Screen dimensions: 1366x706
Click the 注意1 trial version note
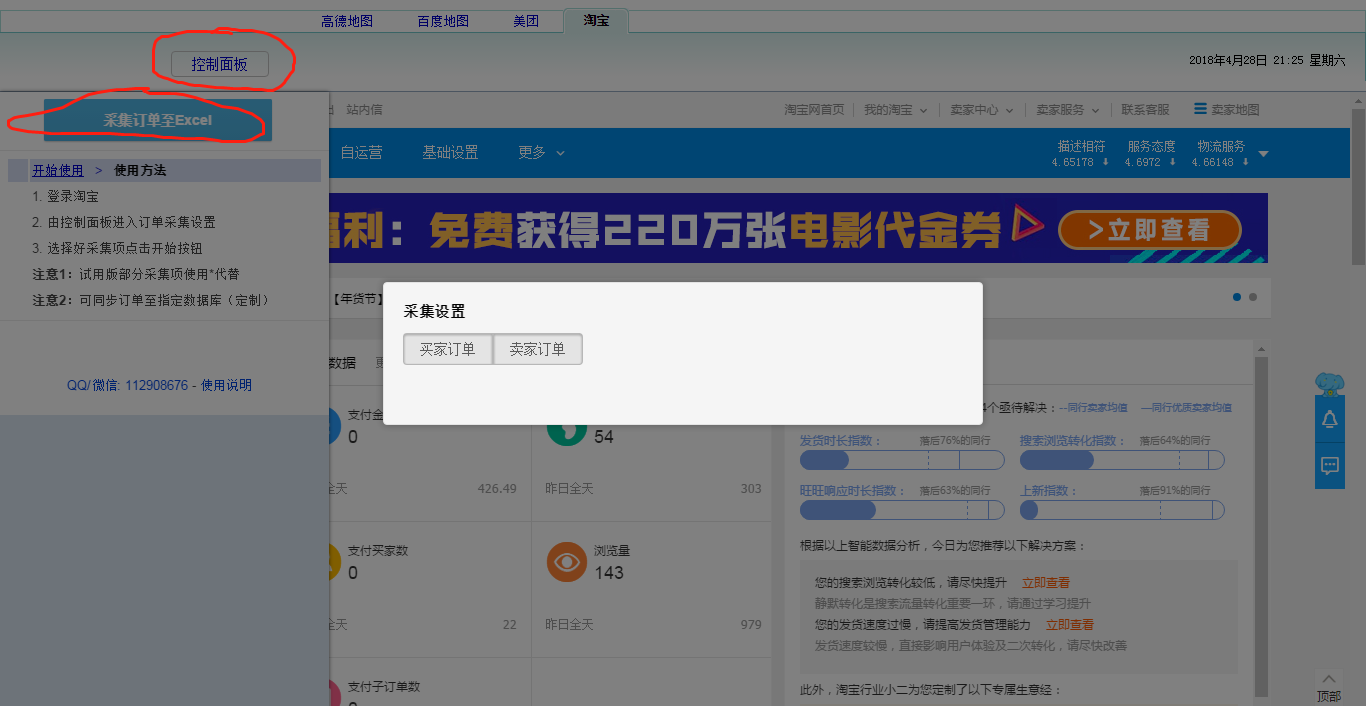click(x=136, y=274)
